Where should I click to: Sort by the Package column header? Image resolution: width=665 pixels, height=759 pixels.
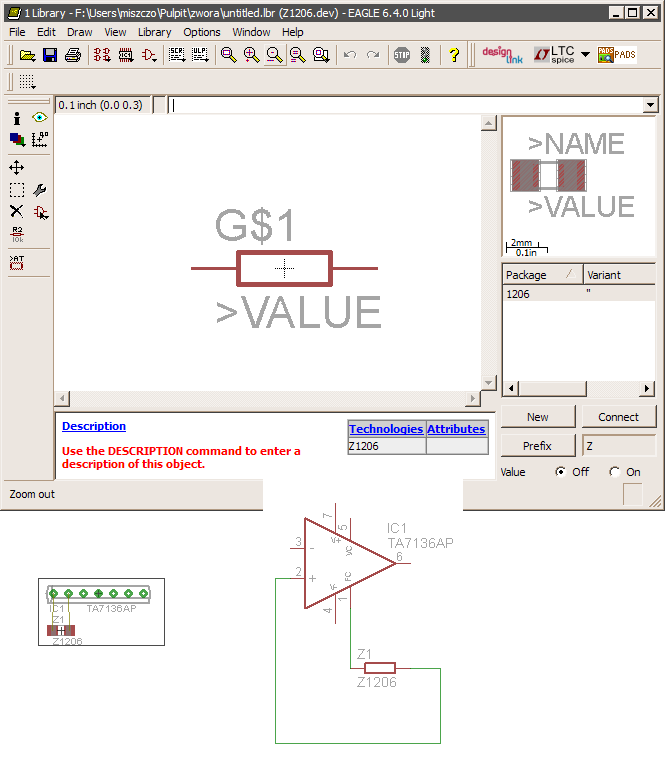(x=543, y=275)
